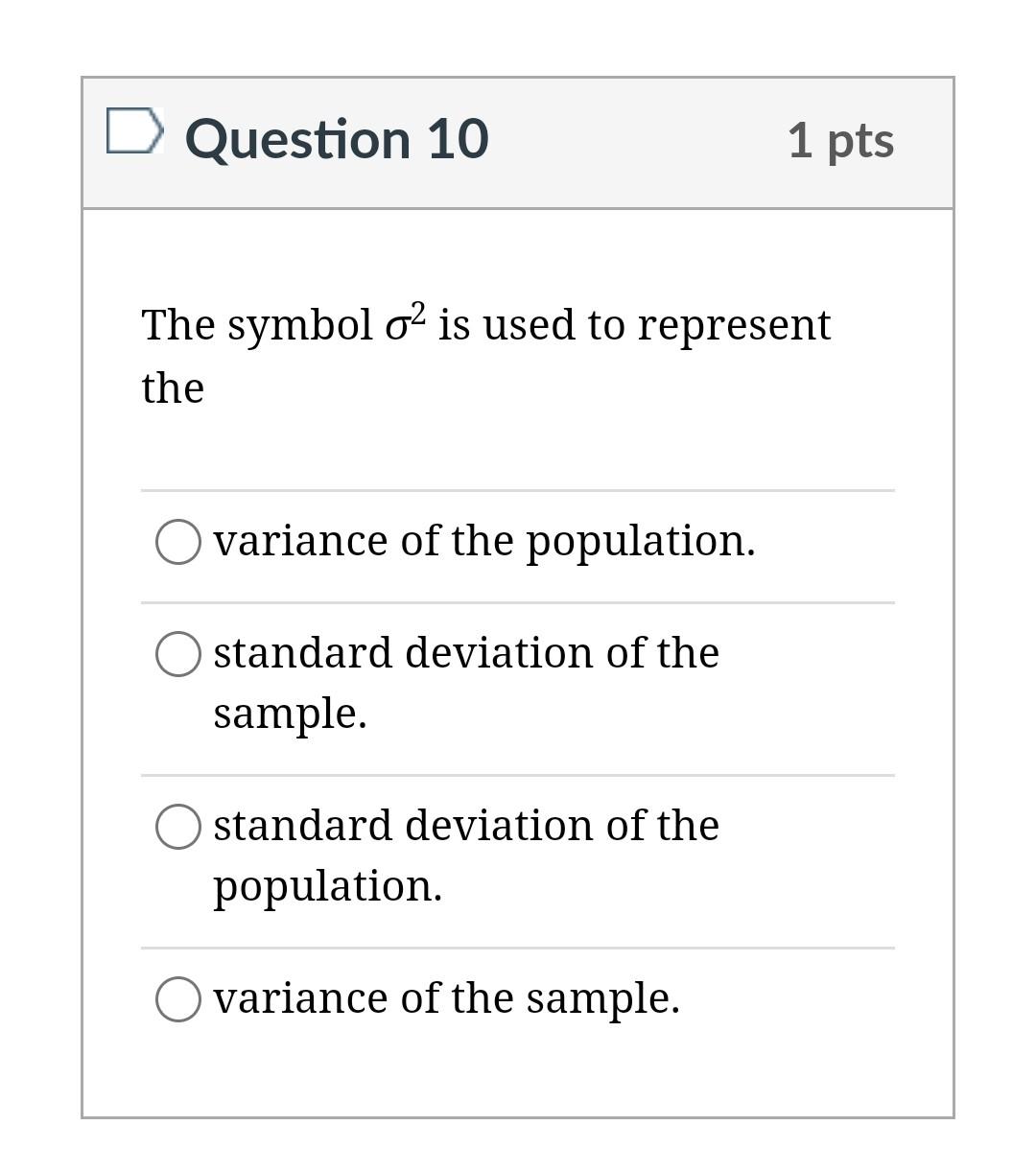1036x1172 pixels.
Task: Select the 'variance of the population' radio button
Action: [x=178, y=542]
